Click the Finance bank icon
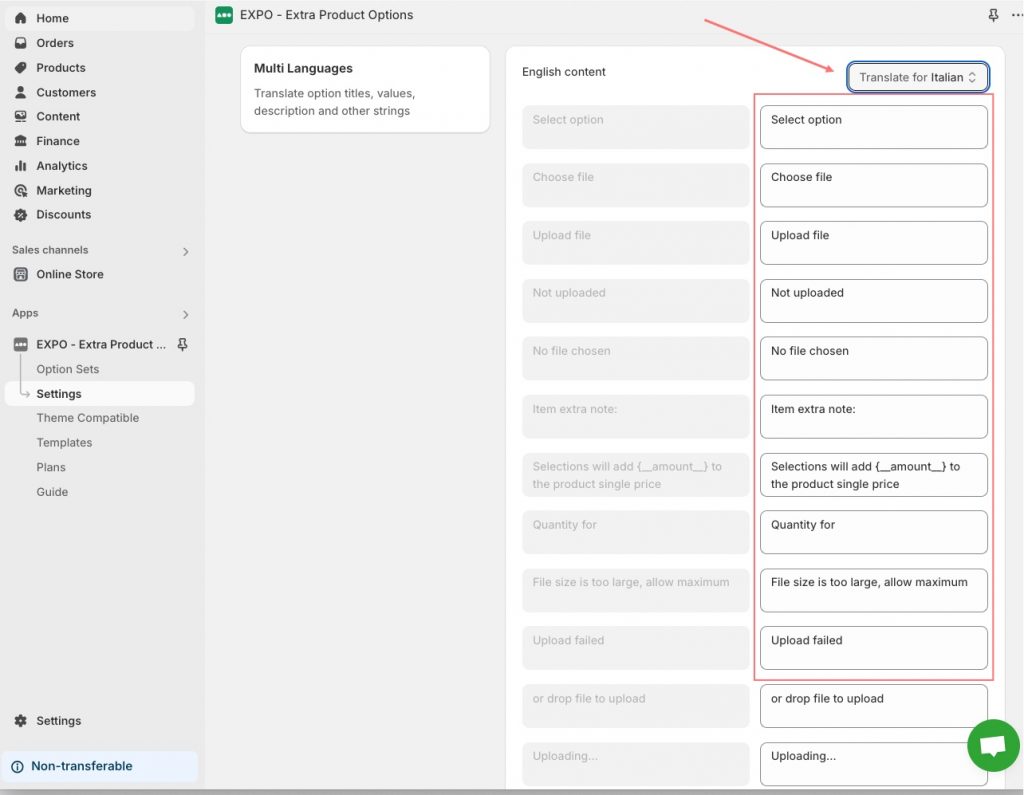Screen dimensions: 1024x795 tap(20, 141)
